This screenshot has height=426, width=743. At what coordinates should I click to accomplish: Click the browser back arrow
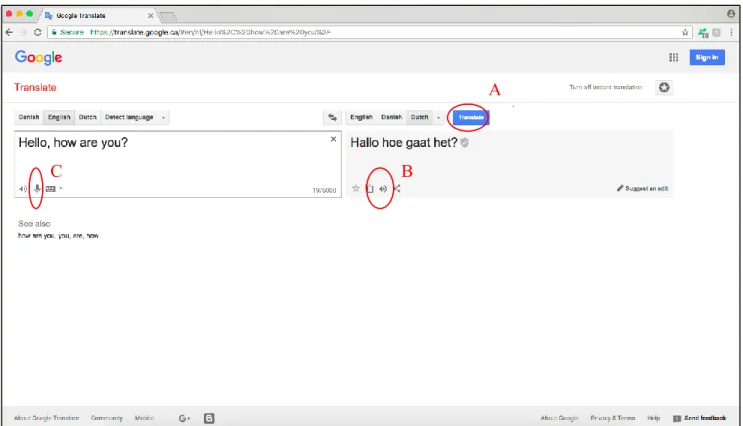coord(9,32)
